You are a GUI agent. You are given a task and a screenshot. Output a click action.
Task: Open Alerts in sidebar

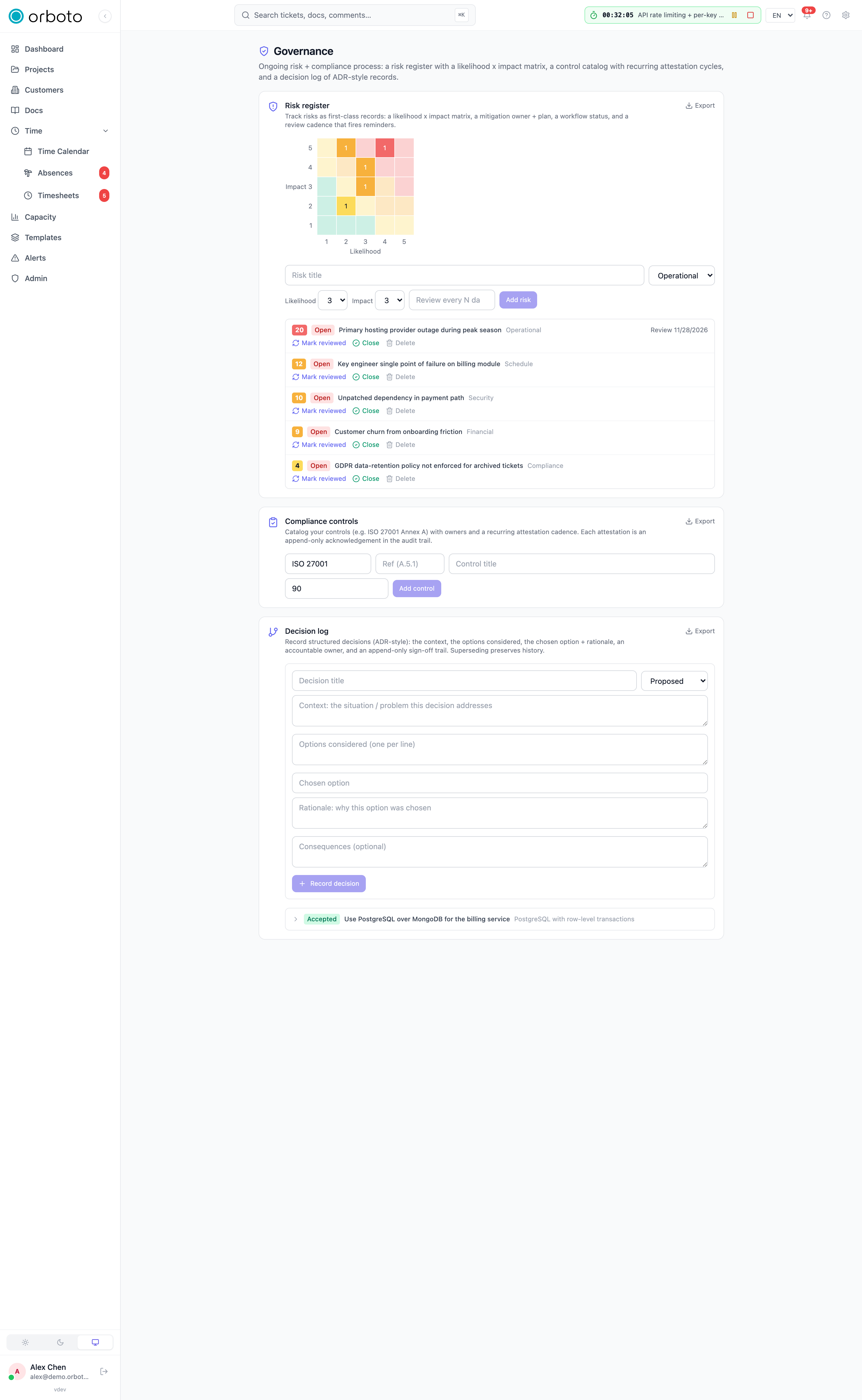pyautogui.click(x=60, y=258)
